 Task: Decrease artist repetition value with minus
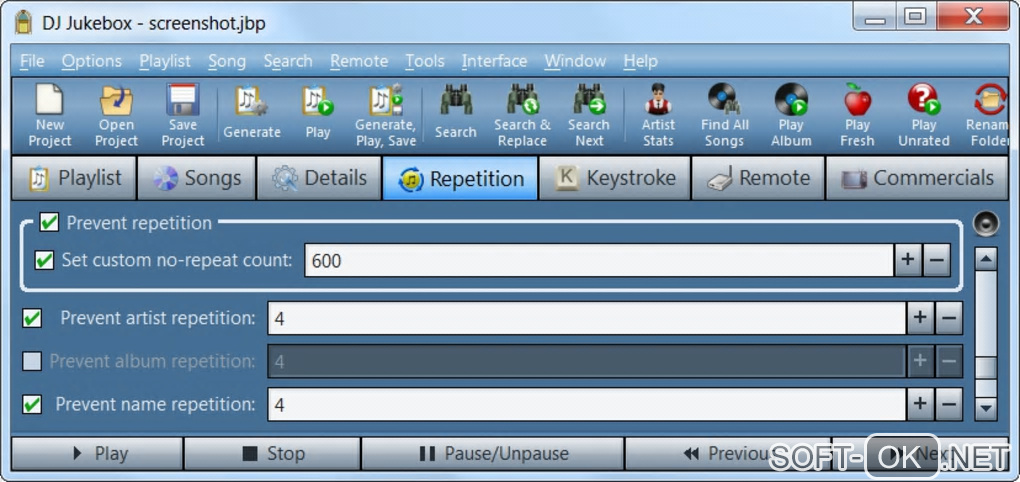click(x=948, y=319)
